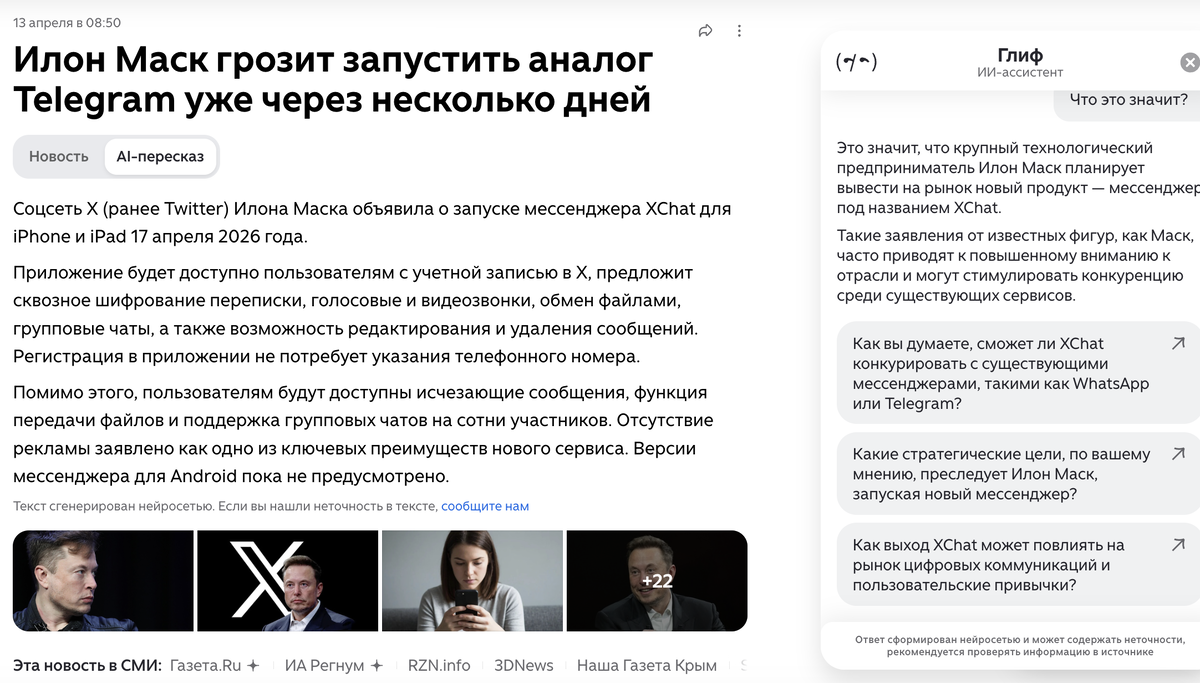Click paragraph starting 'Помимо этого, пользователям'
The image size is (1200, 683).
pos(363,434)
